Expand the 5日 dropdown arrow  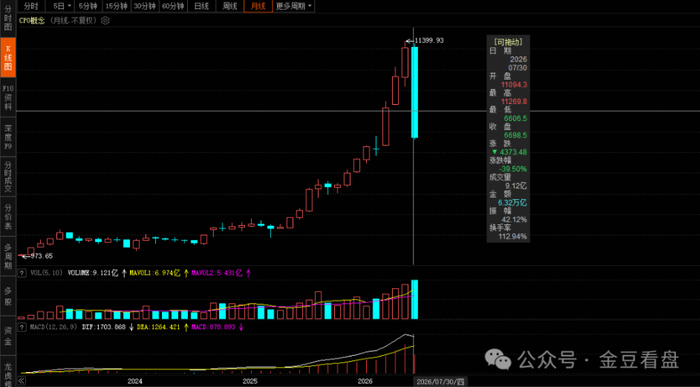click(69, 6)
